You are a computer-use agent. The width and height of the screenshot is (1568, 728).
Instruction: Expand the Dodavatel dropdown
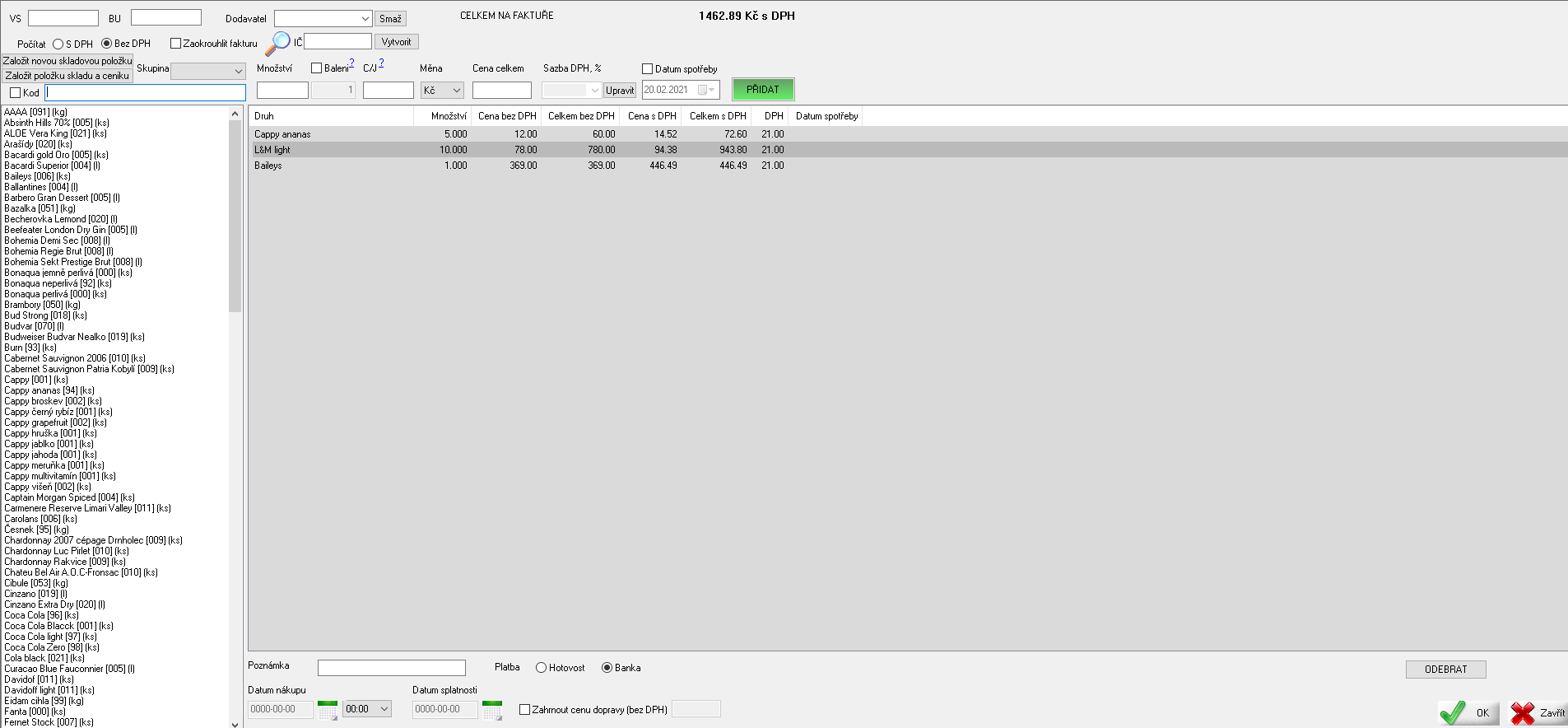(365, 19)
